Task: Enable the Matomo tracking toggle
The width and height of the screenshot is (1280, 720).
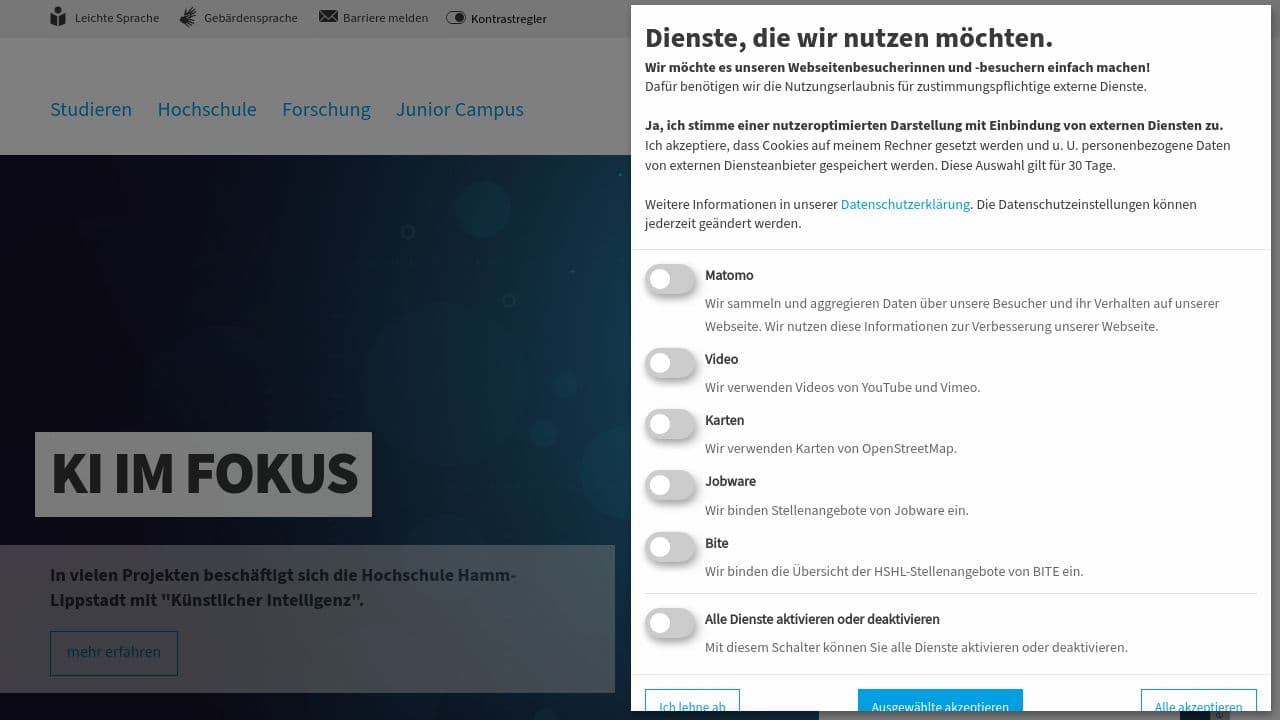Action: [670, 279]
